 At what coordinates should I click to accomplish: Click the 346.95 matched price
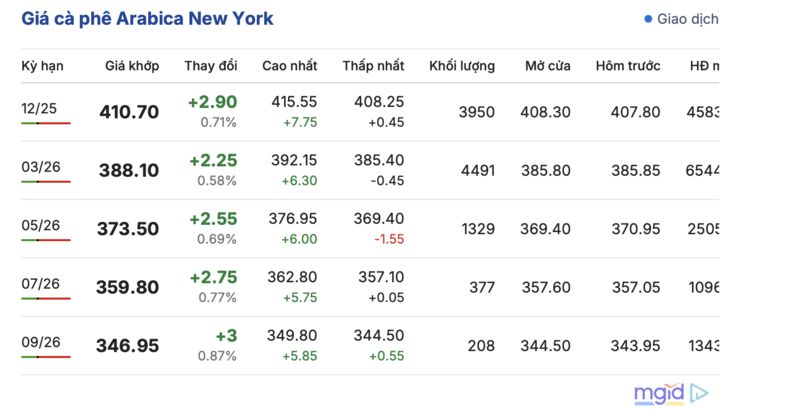click(127, 346)
